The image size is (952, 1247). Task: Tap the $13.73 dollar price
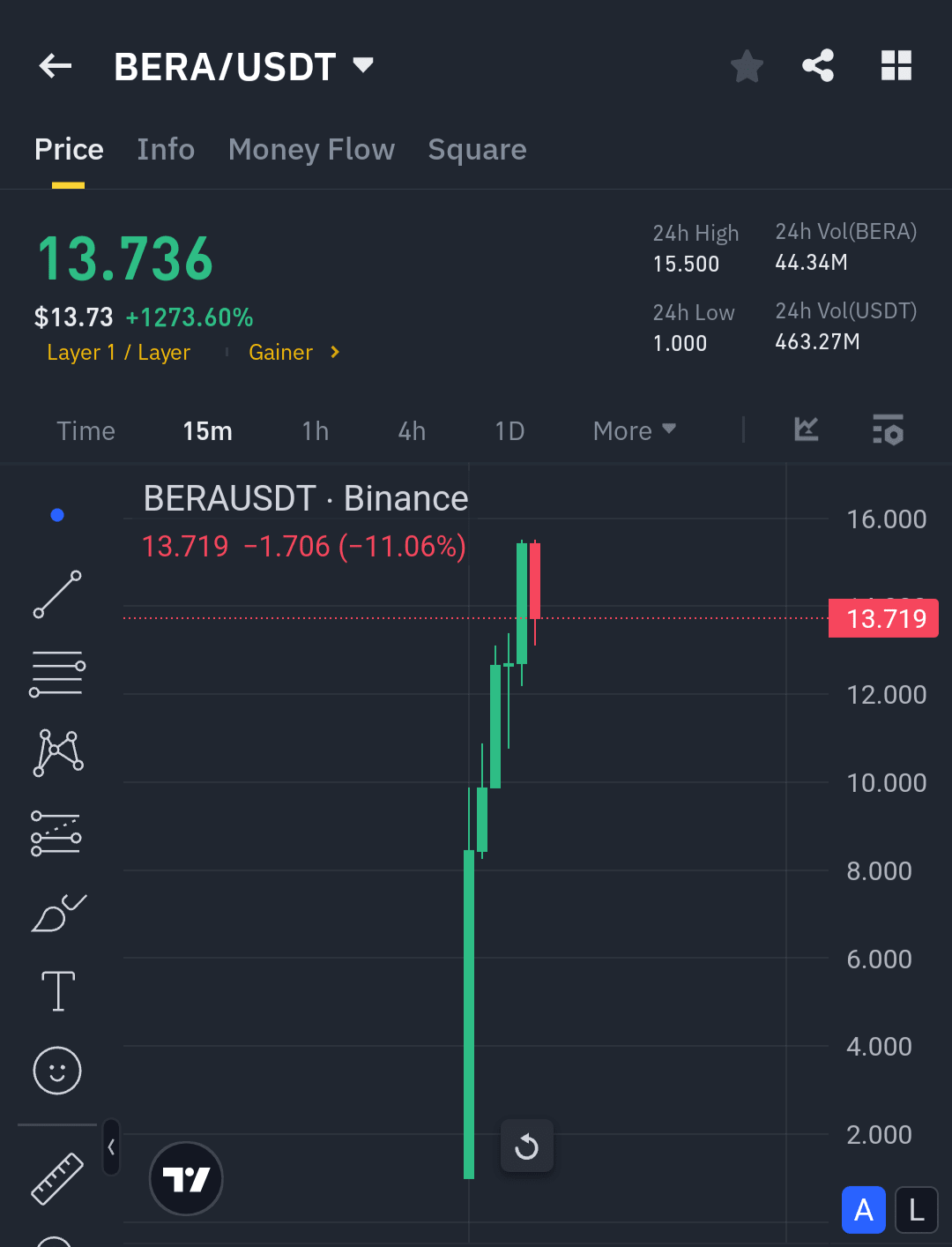click(x=74, y=317)
